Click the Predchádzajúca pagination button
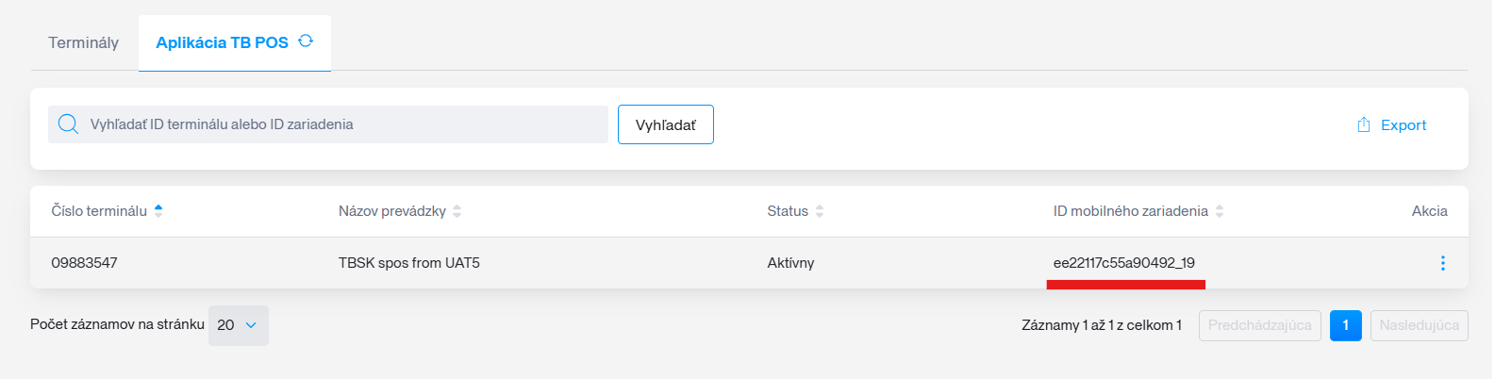1492x380 pixels. 1260,325
